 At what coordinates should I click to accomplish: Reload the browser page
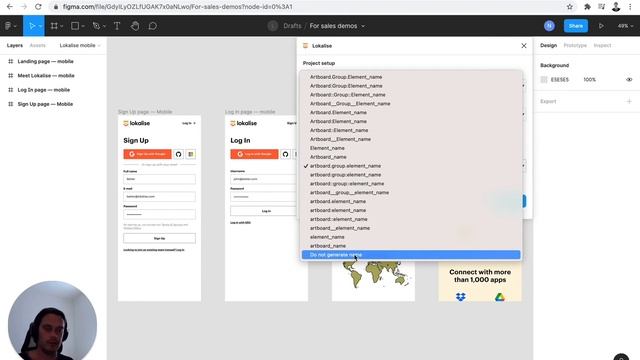pyautogui.click(x=38, y=7)
